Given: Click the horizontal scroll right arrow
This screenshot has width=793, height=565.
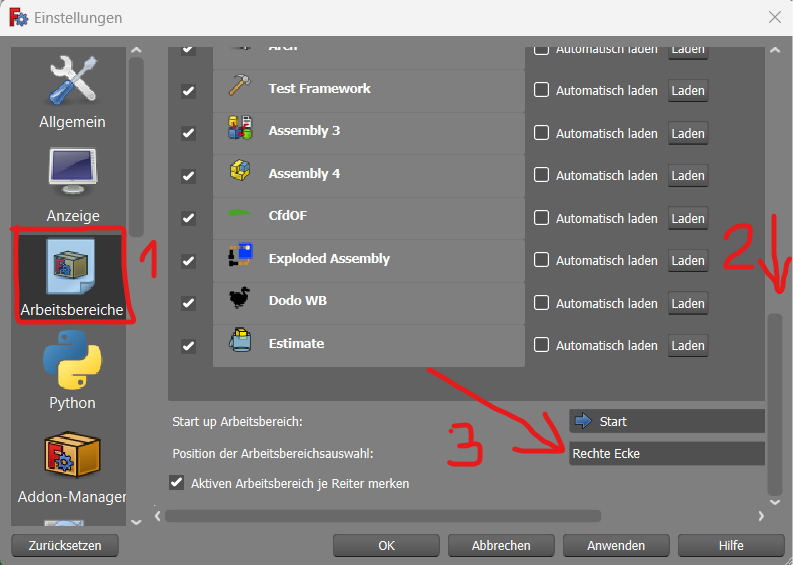Looking at the screenshot, I should click(x=761, y=516).
